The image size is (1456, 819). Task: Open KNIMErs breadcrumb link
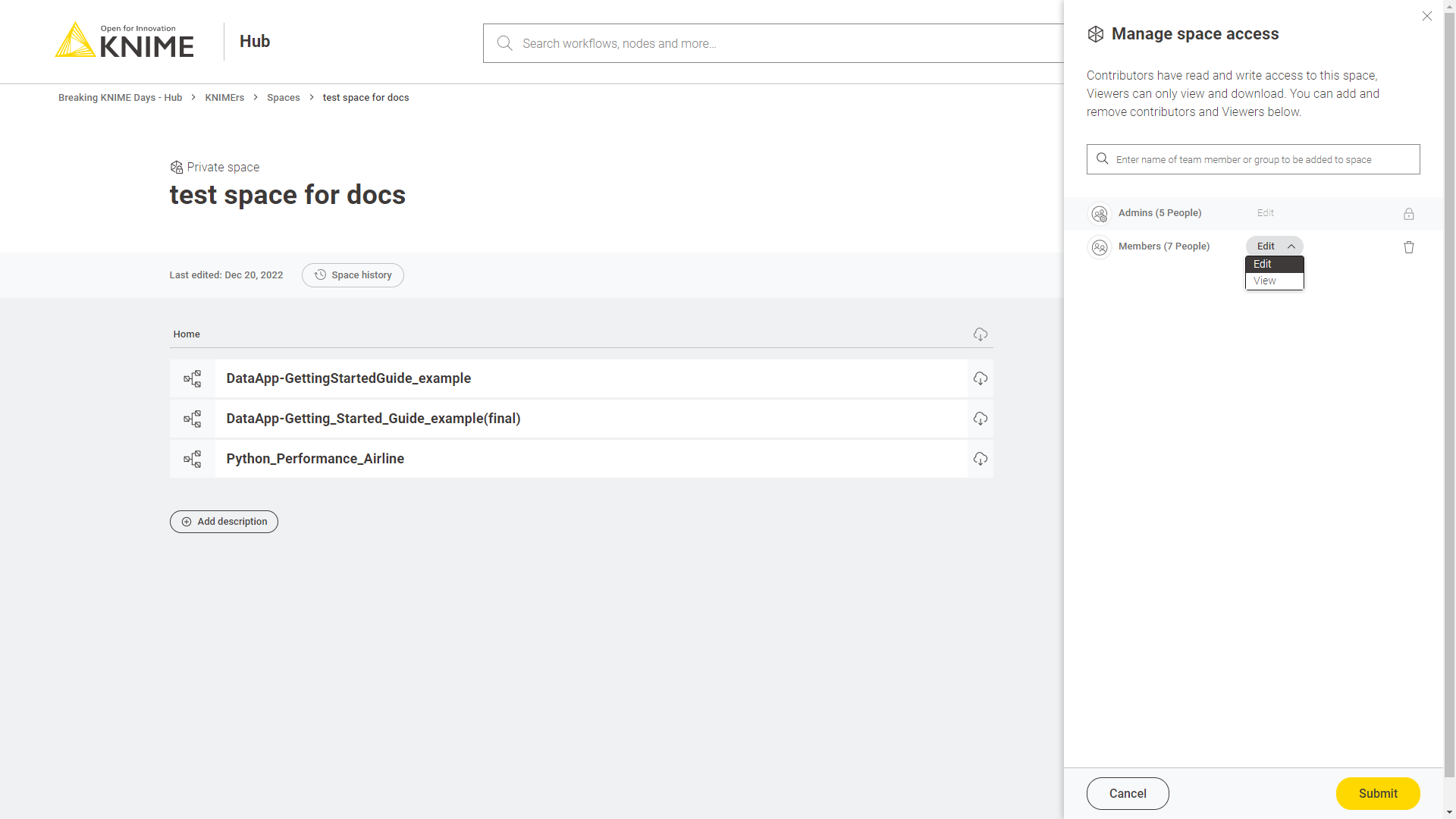click(x=224, y=98)
